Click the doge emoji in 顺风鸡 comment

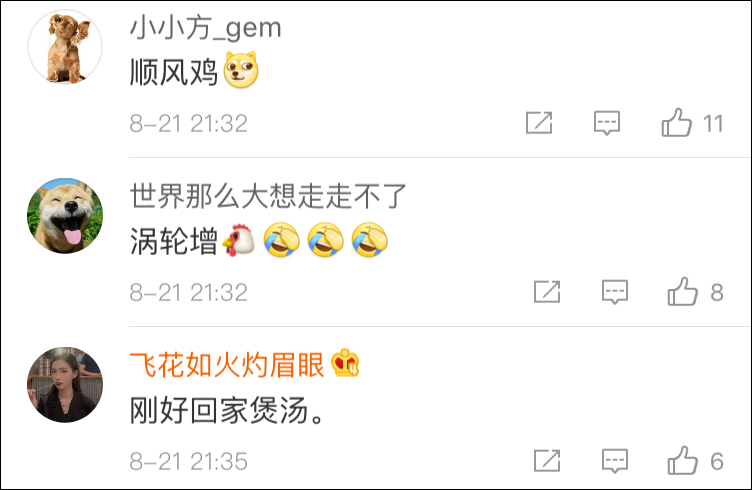241,70
